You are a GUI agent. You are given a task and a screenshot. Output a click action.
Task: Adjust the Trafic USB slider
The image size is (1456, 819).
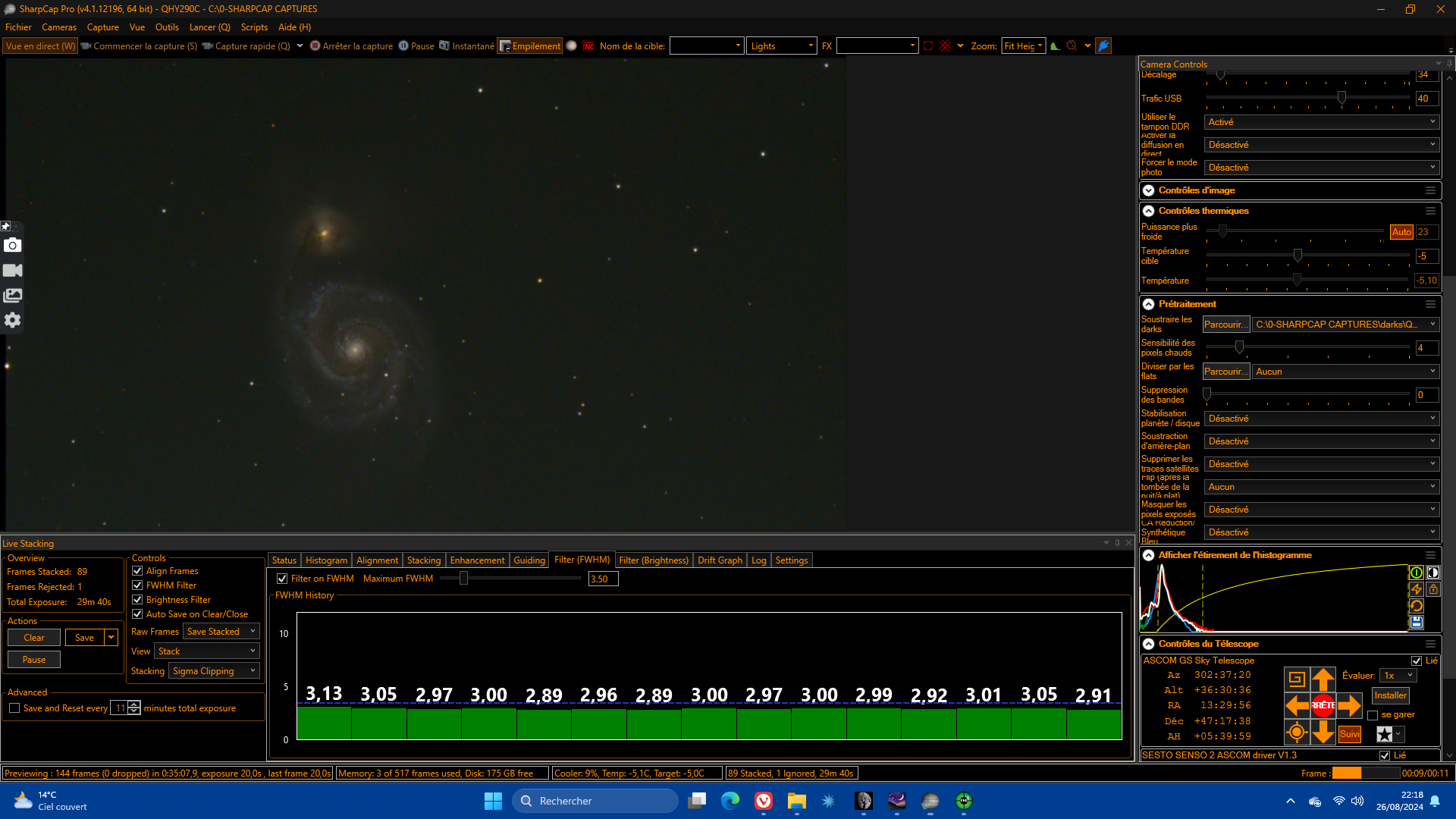[x=1341, y=98]
